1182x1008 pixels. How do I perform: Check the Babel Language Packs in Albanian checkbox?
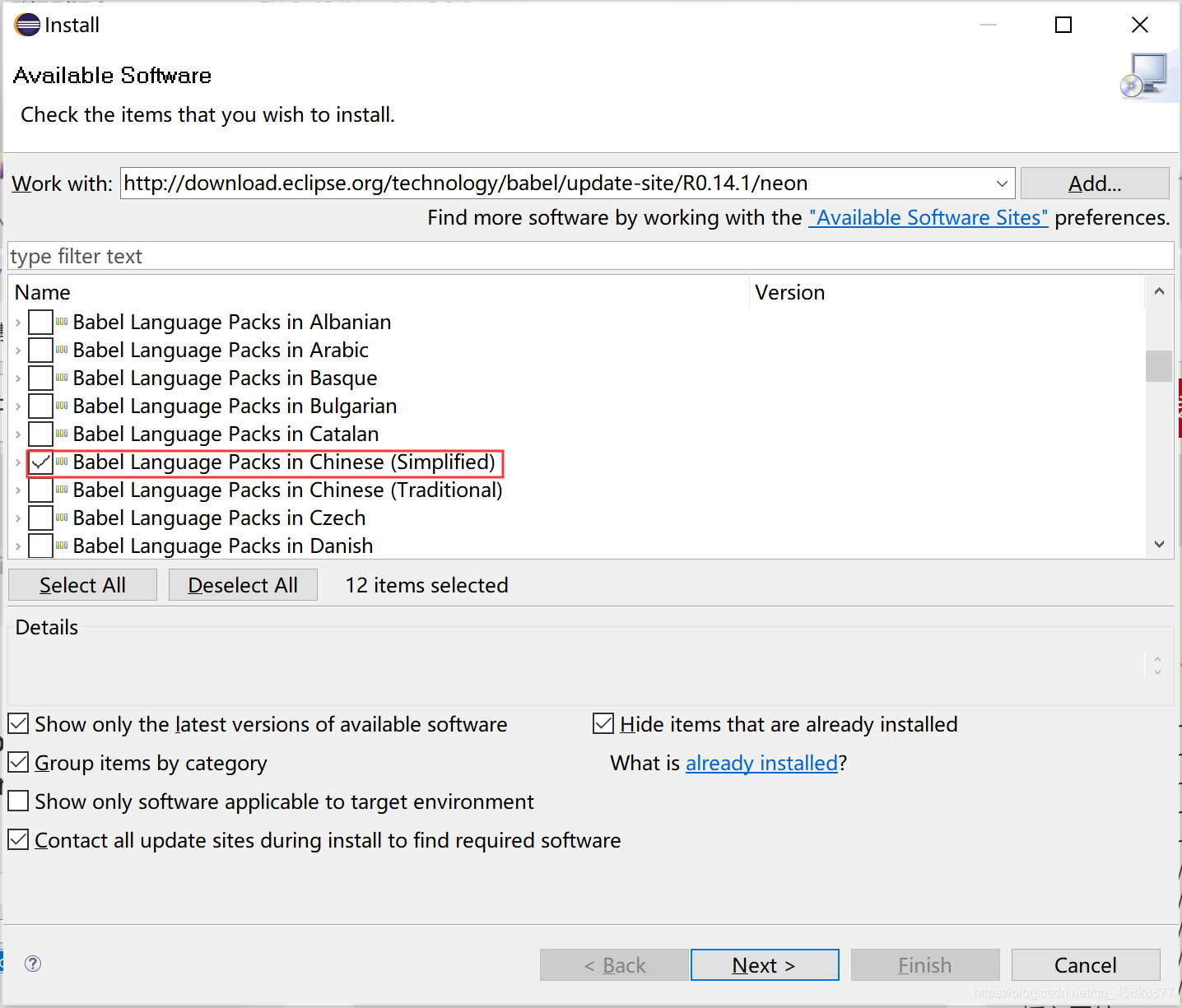[x=40, y=322]
